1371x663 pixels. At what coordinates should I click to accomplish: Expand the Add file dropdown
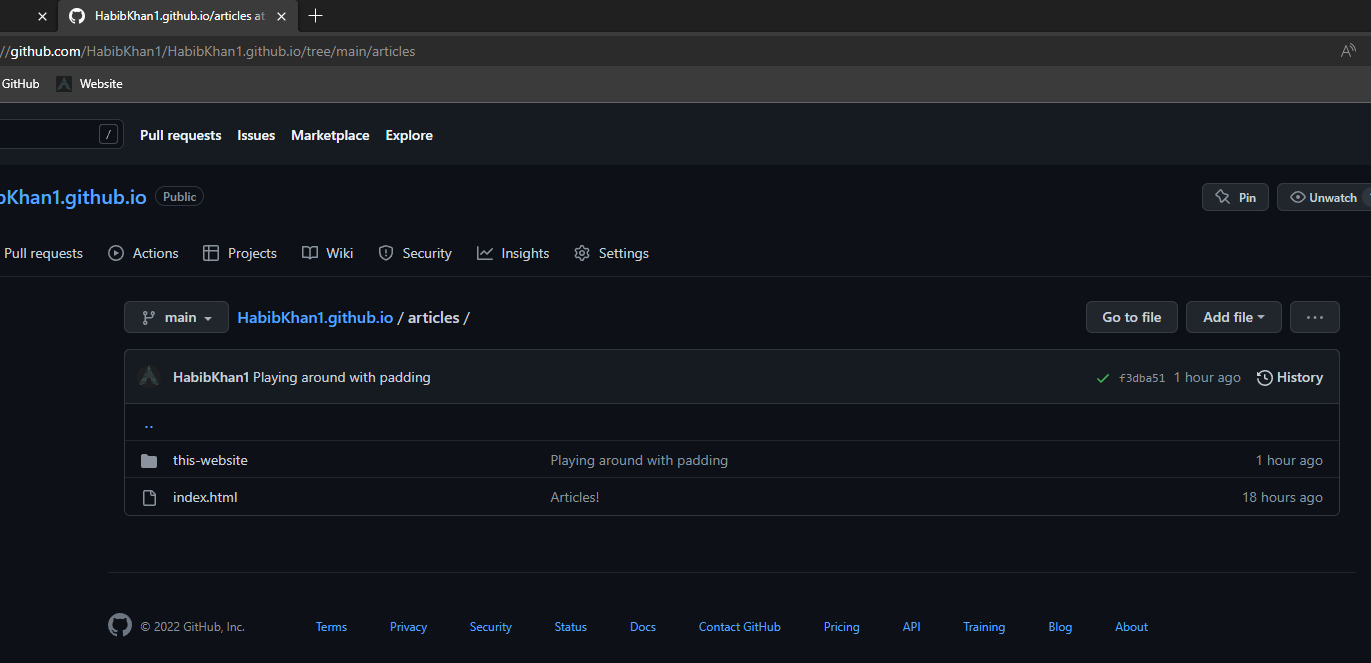click(x=1234, y=317)
